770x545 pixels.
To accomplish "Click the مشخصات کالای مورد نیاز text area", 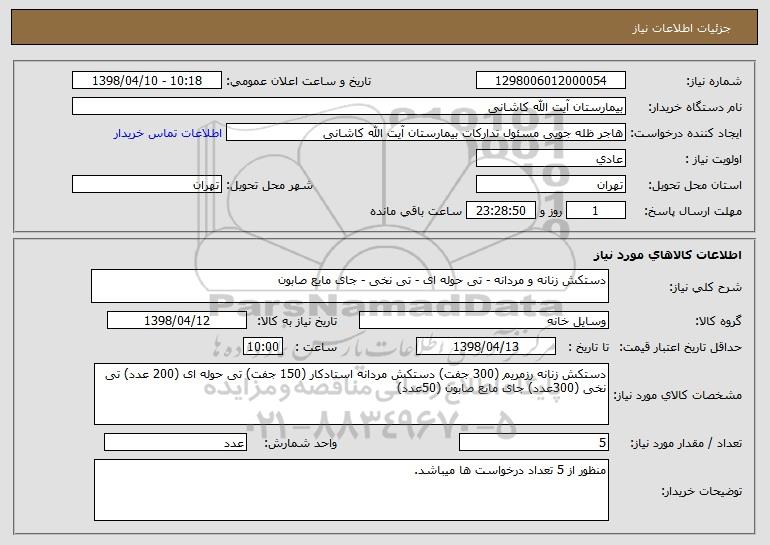I will coord(351,394).
